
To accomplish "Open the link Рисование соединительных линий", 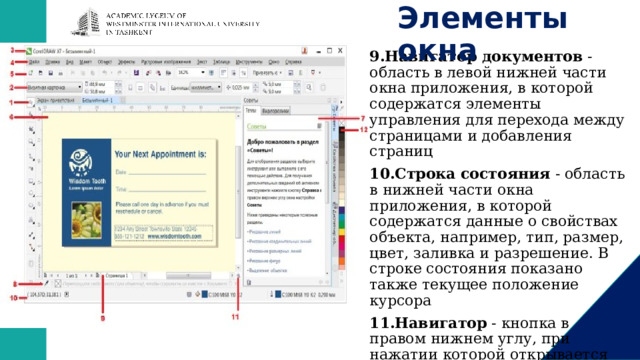I will (x=279, y=241).
